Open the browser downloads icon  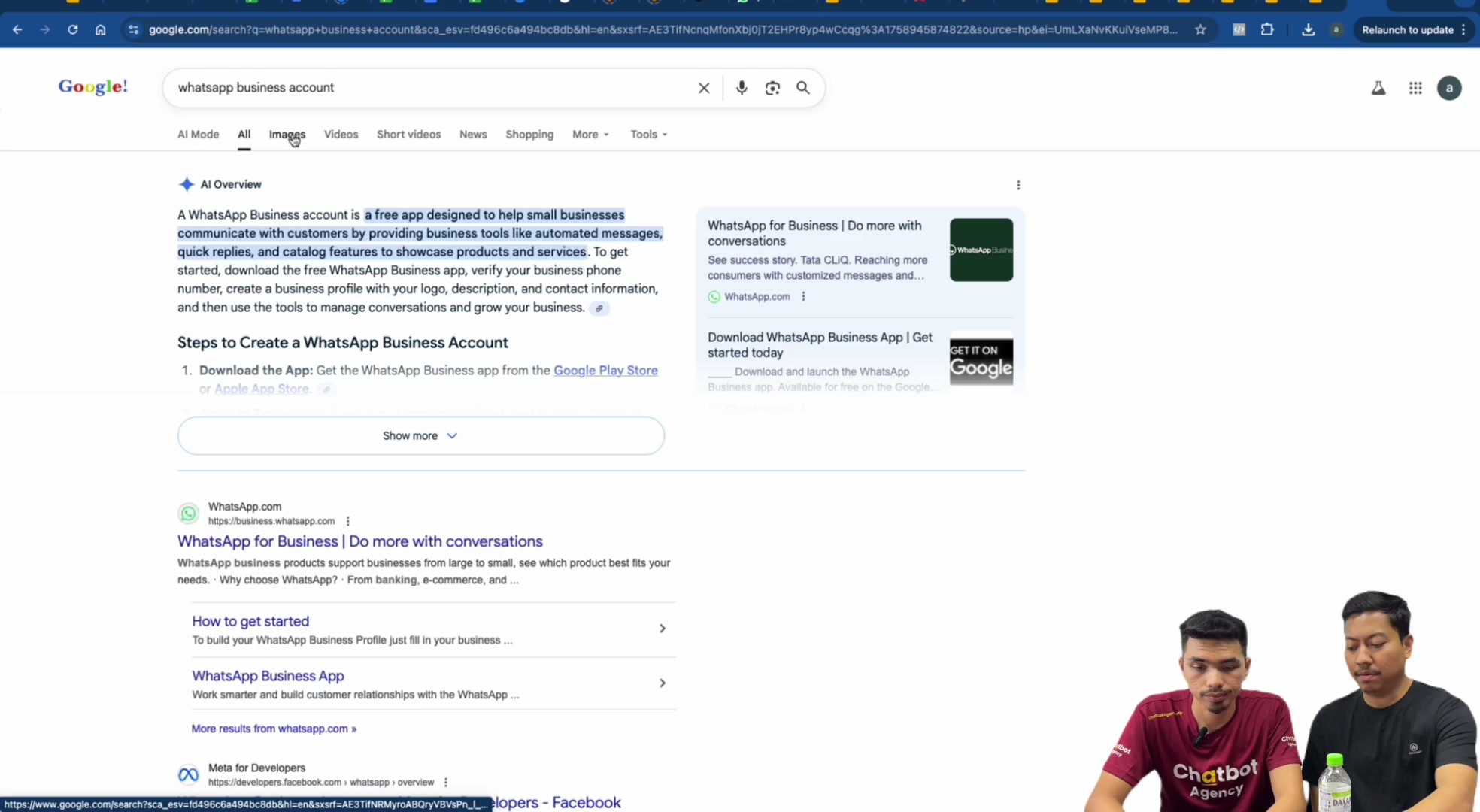1308,29
